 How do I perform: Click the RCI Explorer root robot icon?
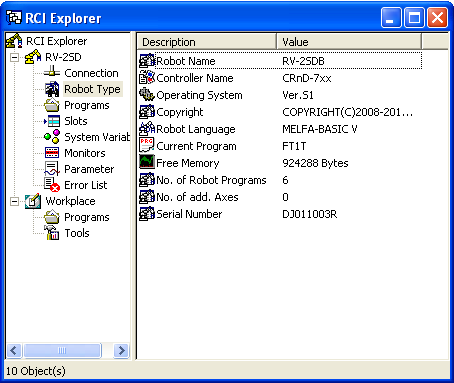click(14, 41)
